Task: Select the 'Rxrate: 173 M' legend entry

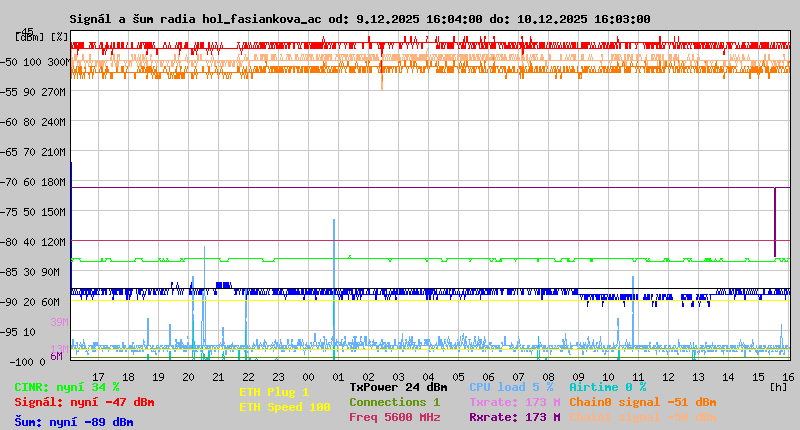Action: tap(515, 417)
